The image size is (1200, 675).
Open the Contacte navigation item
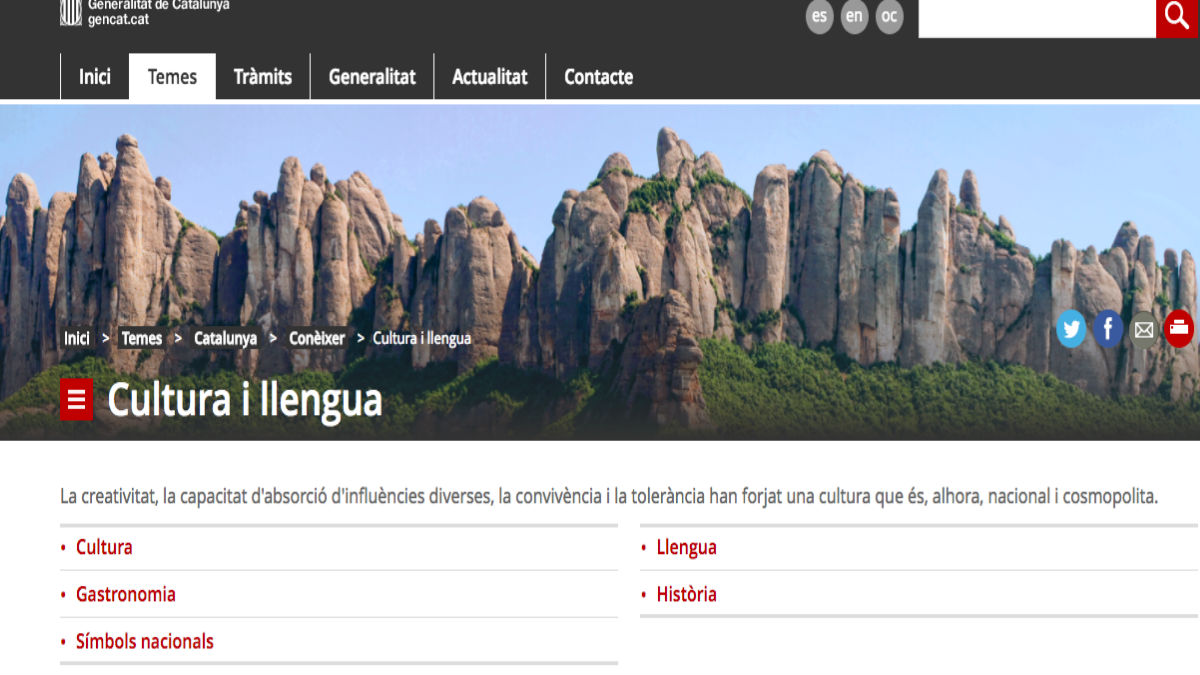[x=598, y=77]
